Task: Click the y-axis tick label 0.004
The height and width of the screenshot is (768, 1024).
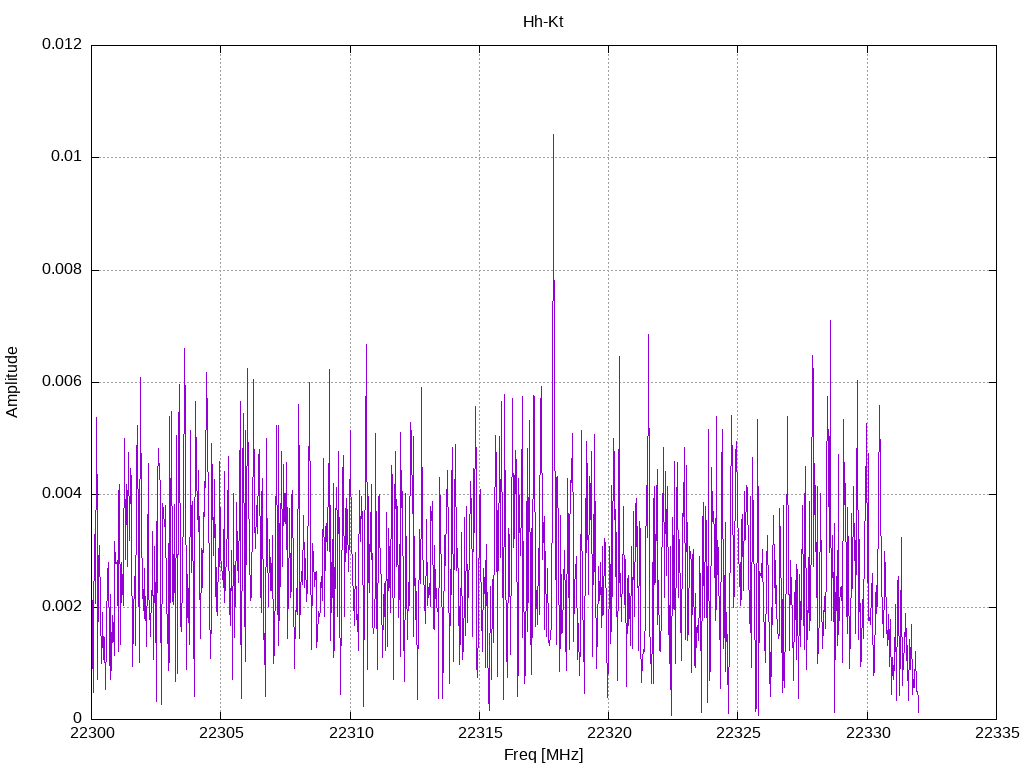Action: pyautogui.click(x=62, y=494)
